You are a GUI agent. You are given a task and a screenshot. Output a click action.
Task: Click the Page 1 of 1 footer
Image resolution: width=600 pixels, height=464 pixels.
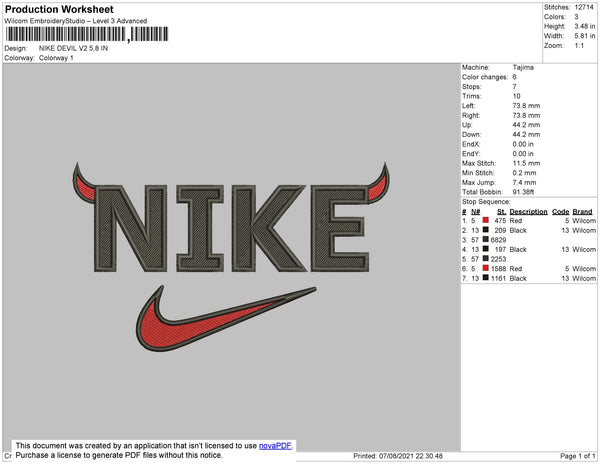click(577, 456)
